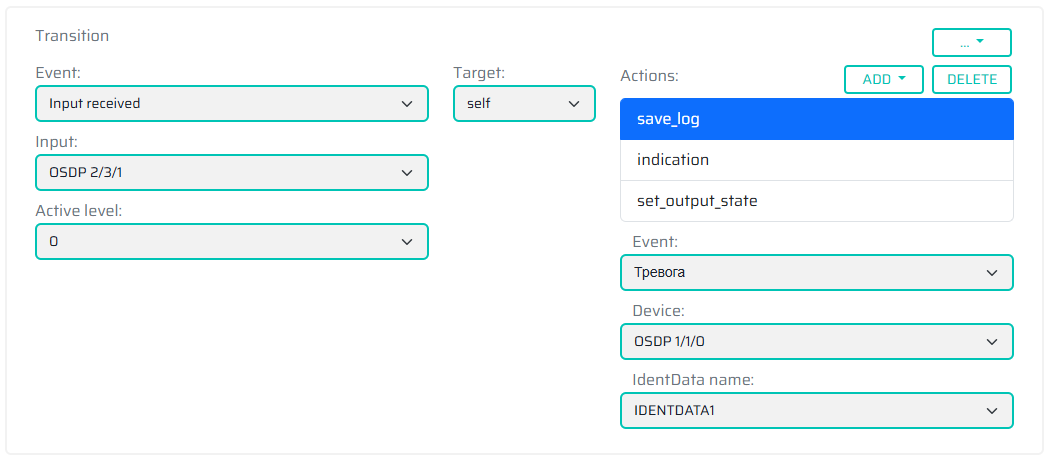Expand the "Тревога" event dropdown
The image size is (1049, 456).
pyautogui.click(x=816, y=272)
